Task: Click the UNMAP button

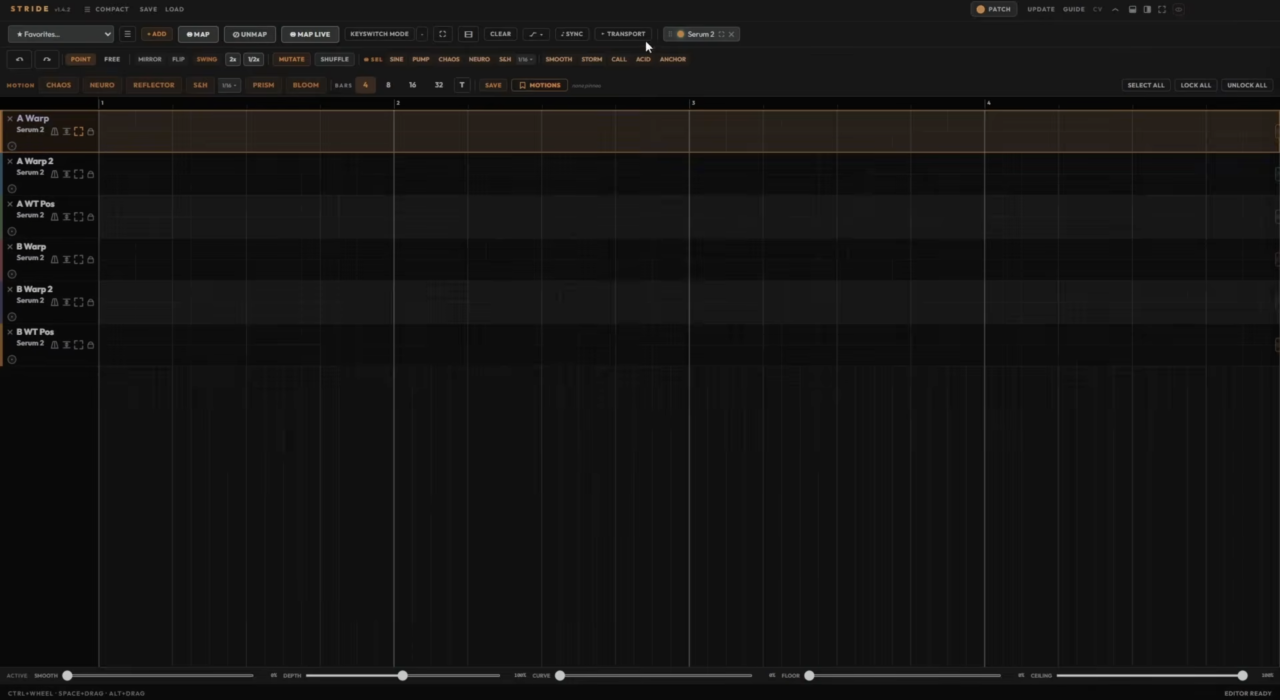Action: (x=250, y=34)
